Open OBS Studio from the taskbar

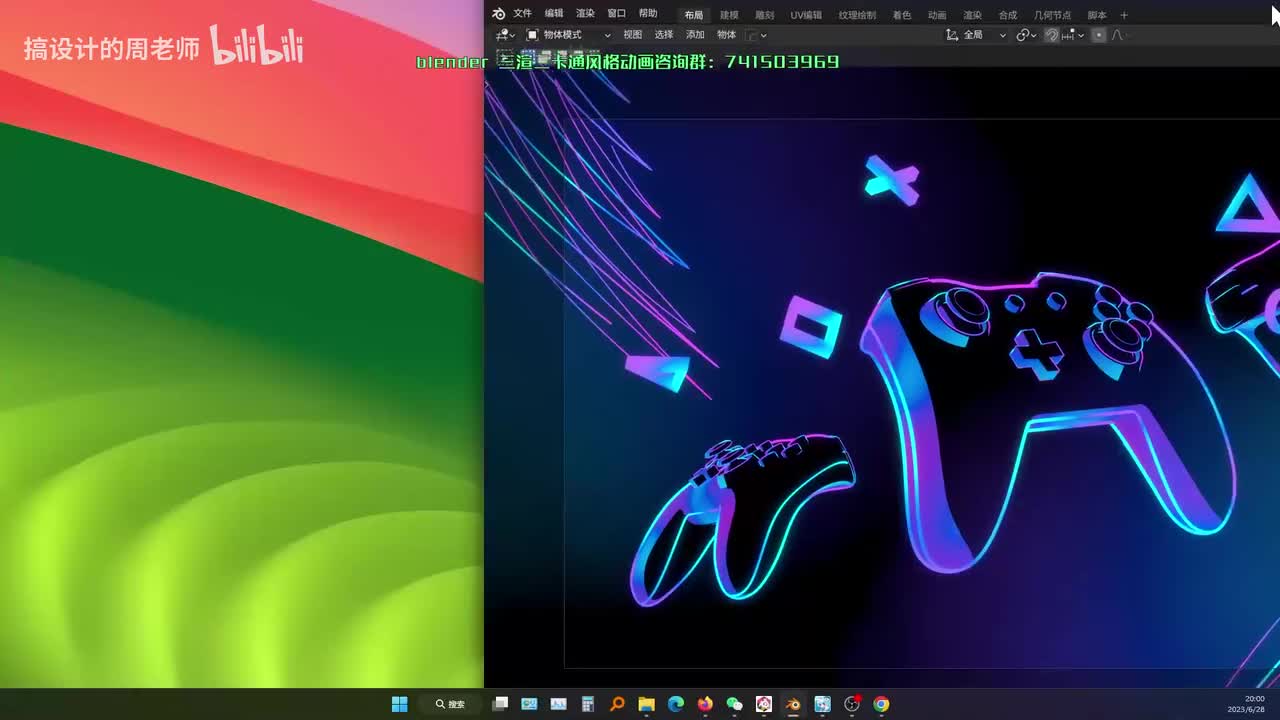(852, 704)
